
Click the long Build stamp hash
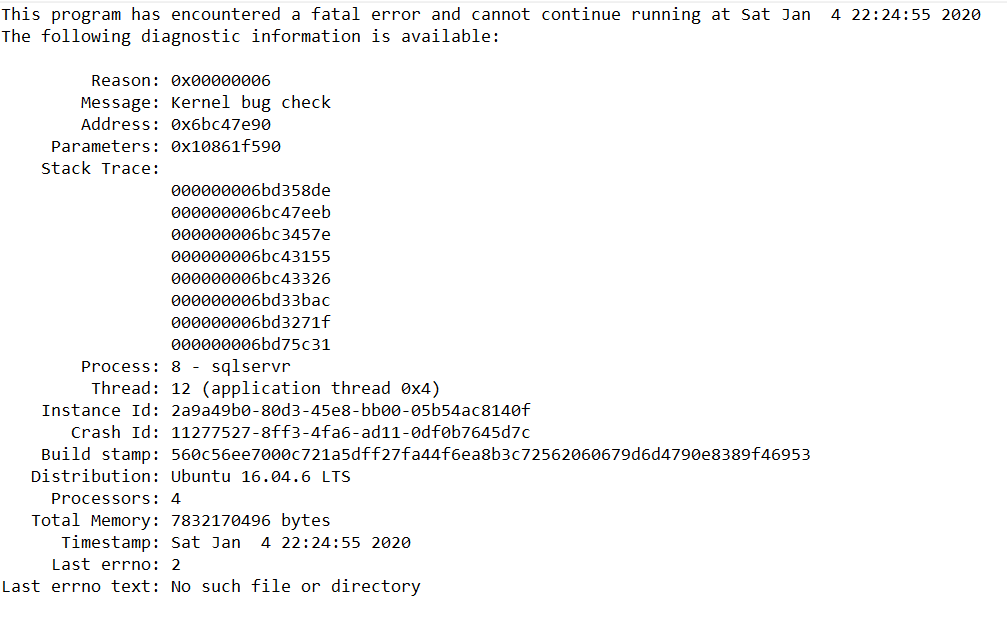click(490, 454)
